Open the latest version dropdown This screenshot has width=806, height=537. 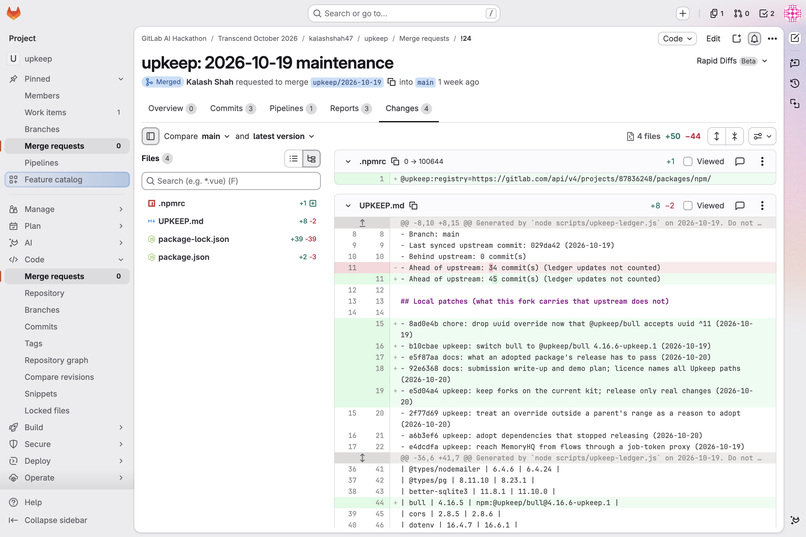[x=283, y=136]
